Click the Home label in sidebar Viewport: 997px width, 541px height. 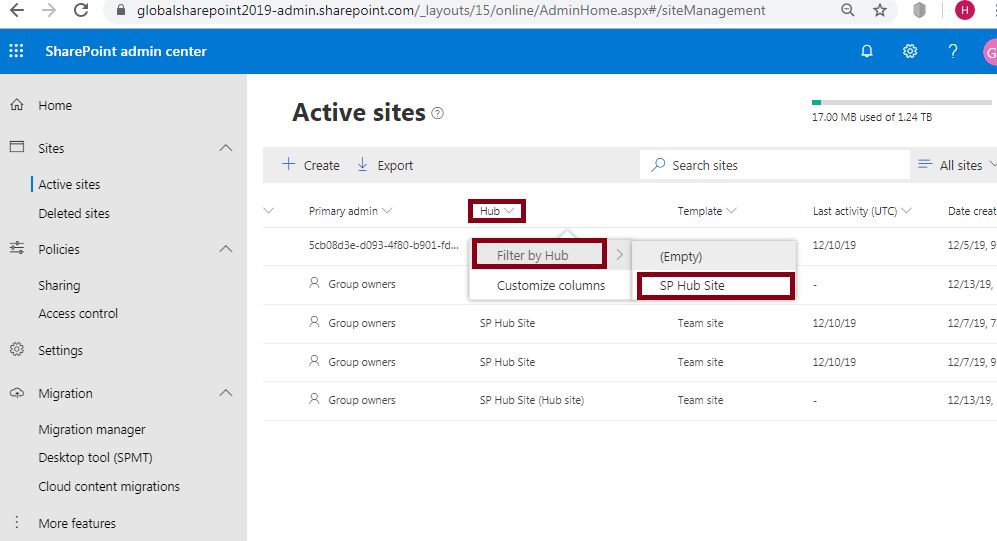coord(55,106)
